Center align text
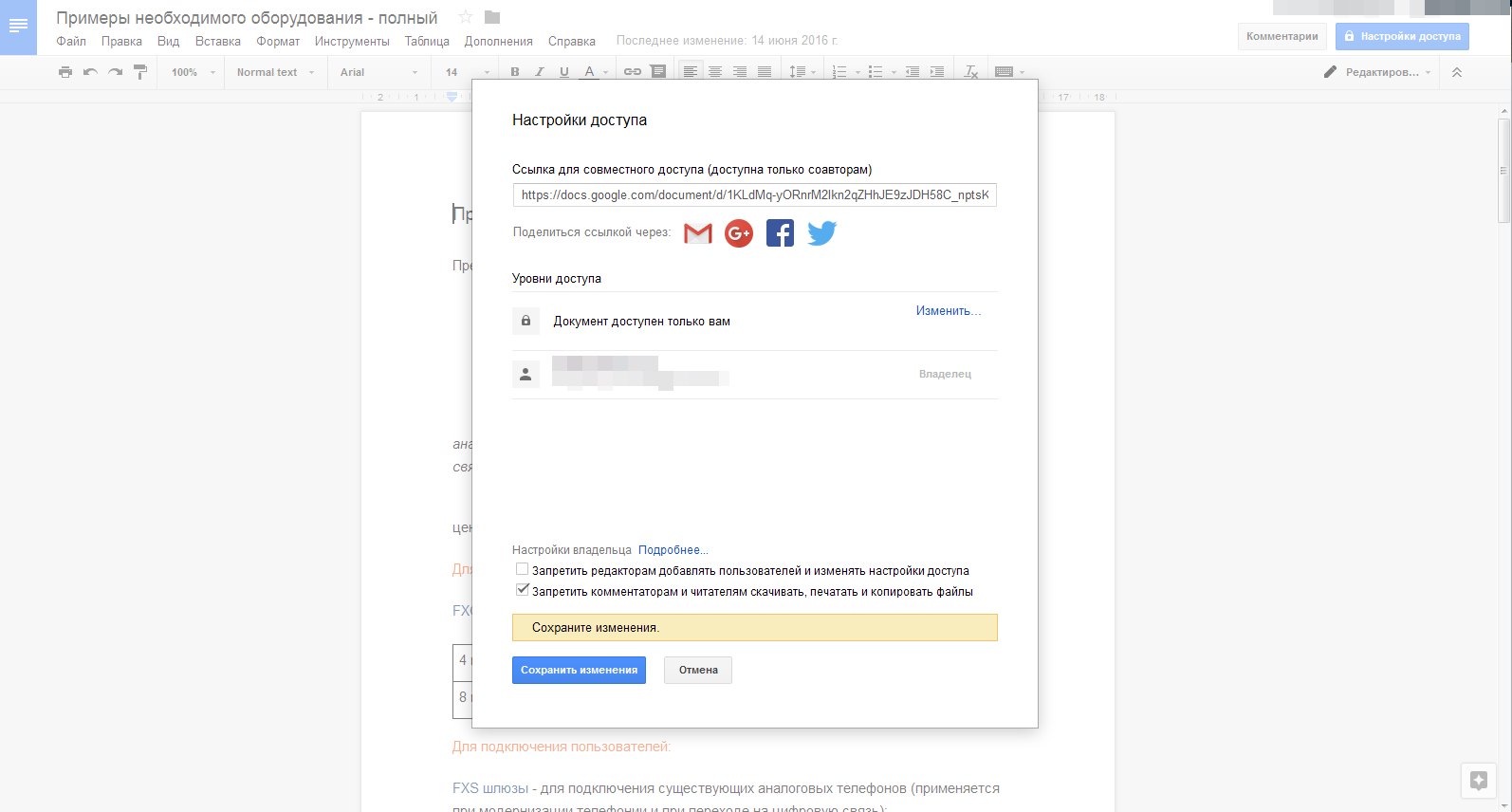 (x=715, y=72)
